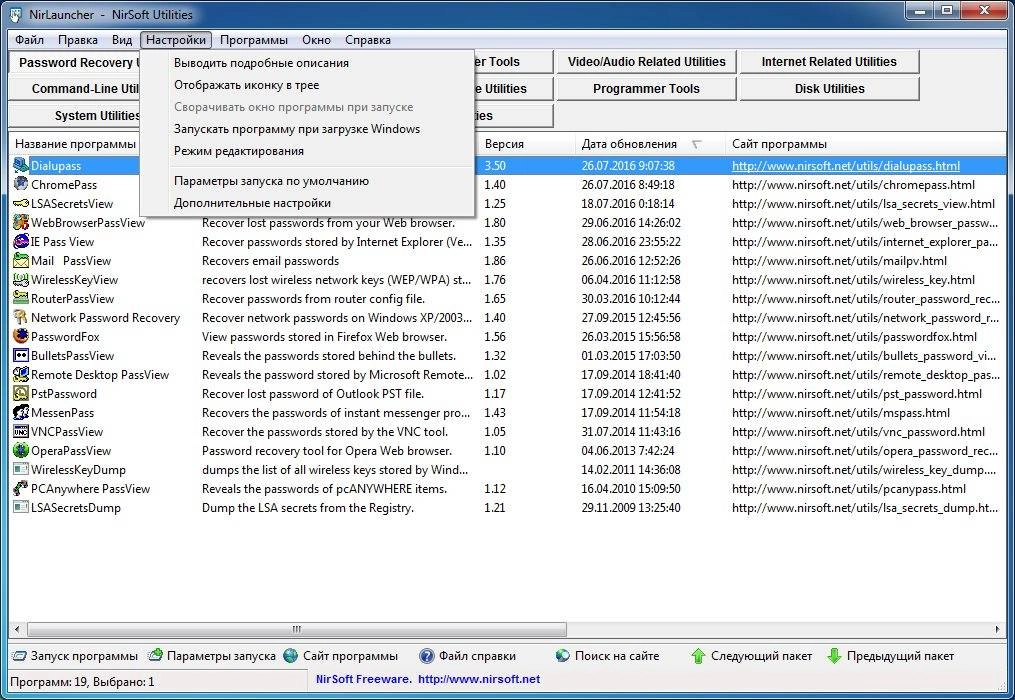Open the nirsoft.net link in status bar
This screenshot has height=700, width=1015.
coord(478,679)
